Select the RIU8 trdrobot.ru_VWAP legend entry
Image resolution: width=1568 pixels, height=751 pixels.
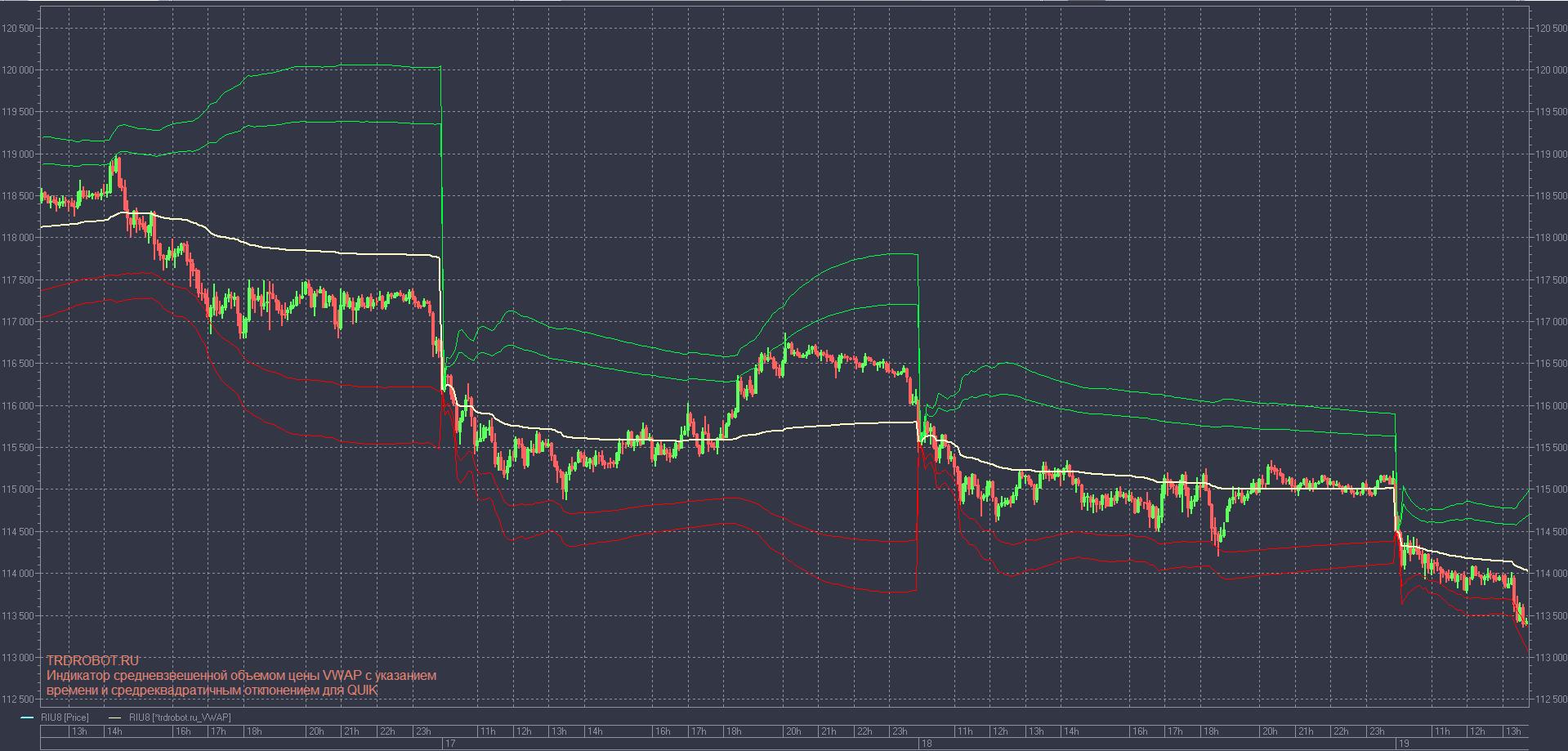point(180,717)
